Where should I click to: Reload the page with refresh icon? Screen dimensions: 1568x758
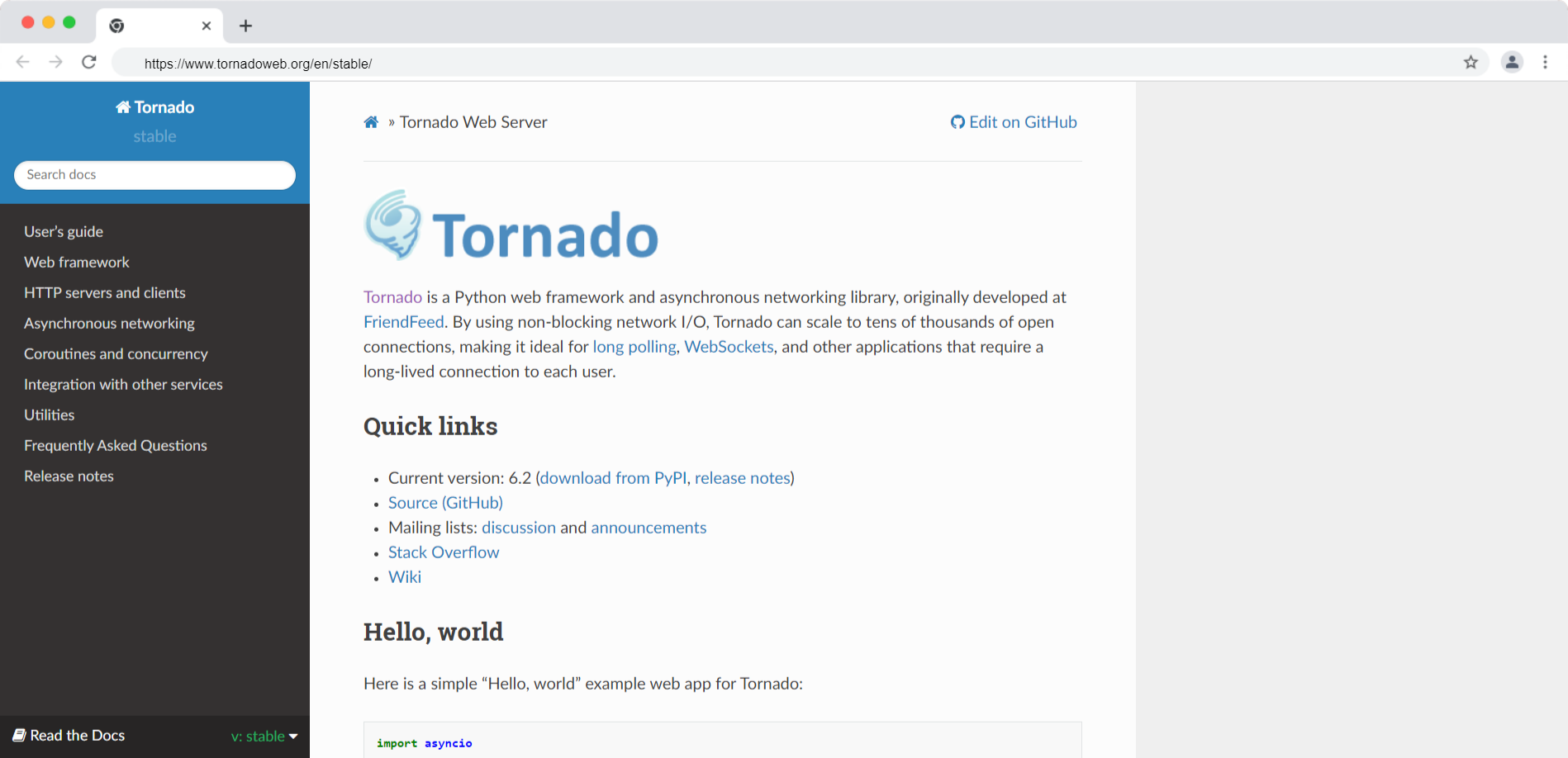coord(89,62)
